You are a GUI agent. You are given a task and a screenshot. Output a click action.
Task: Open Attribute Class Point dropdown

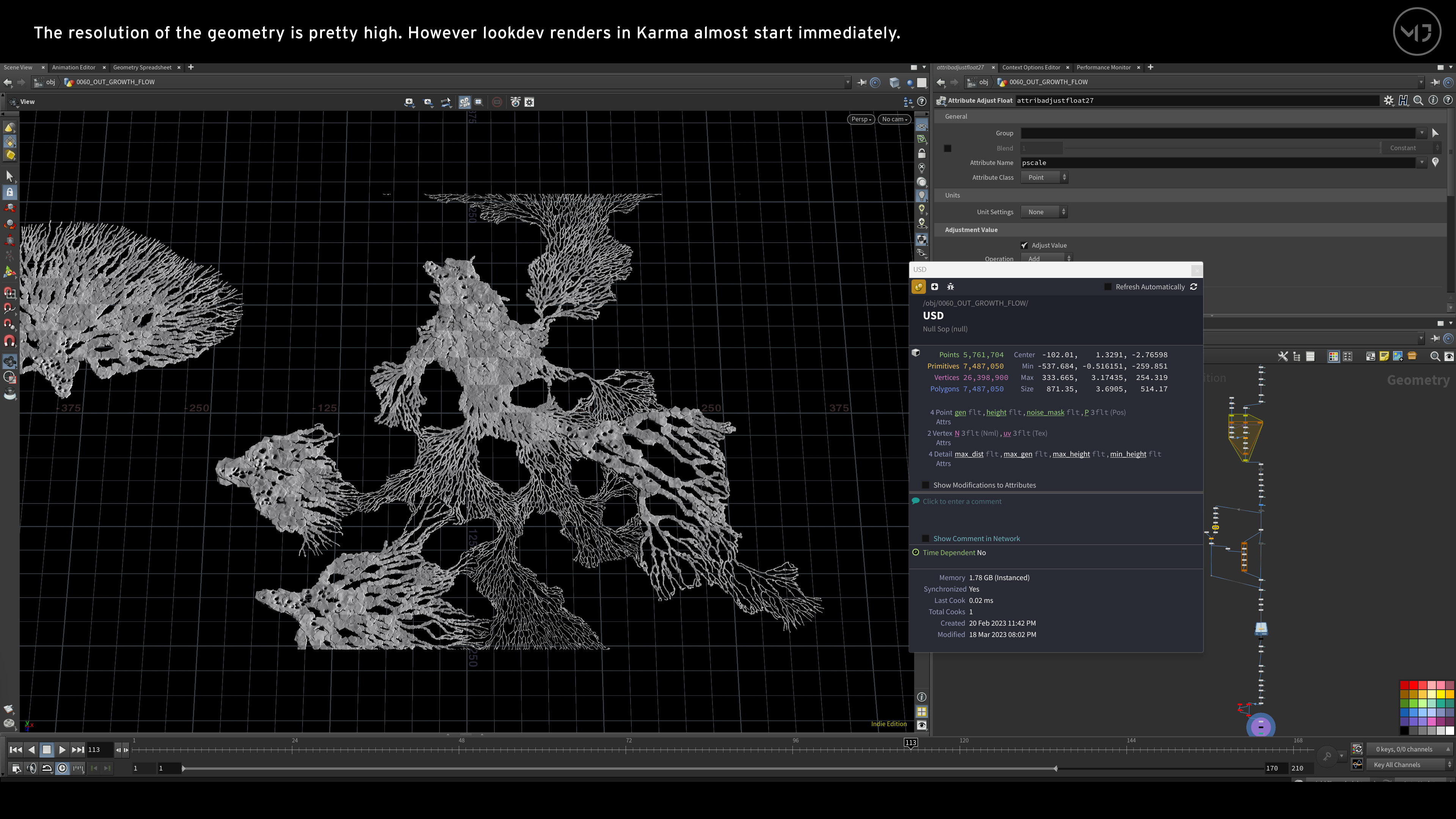[x=1044, y=177]
